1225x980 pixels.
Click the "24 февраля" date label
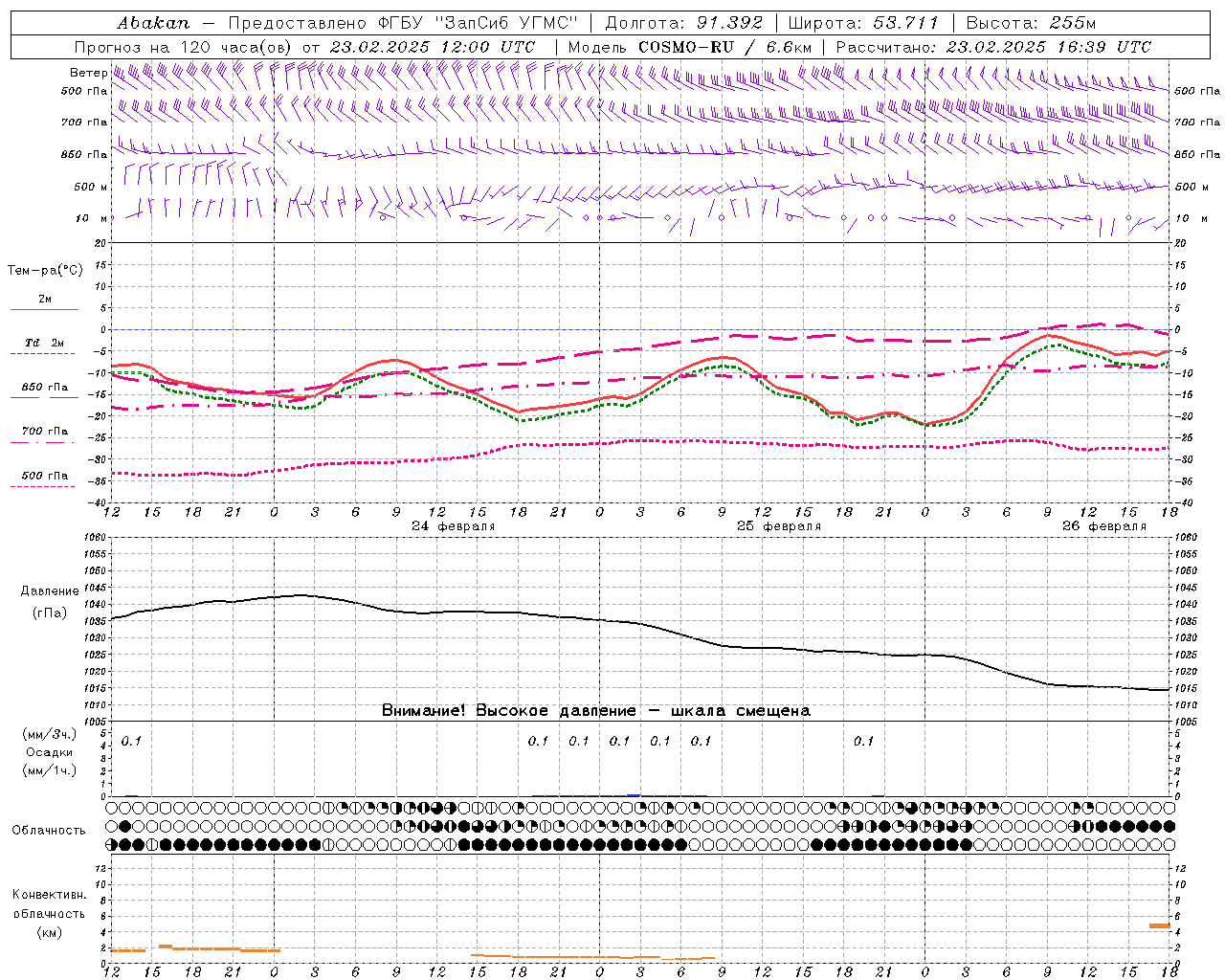tap(454, 526)
